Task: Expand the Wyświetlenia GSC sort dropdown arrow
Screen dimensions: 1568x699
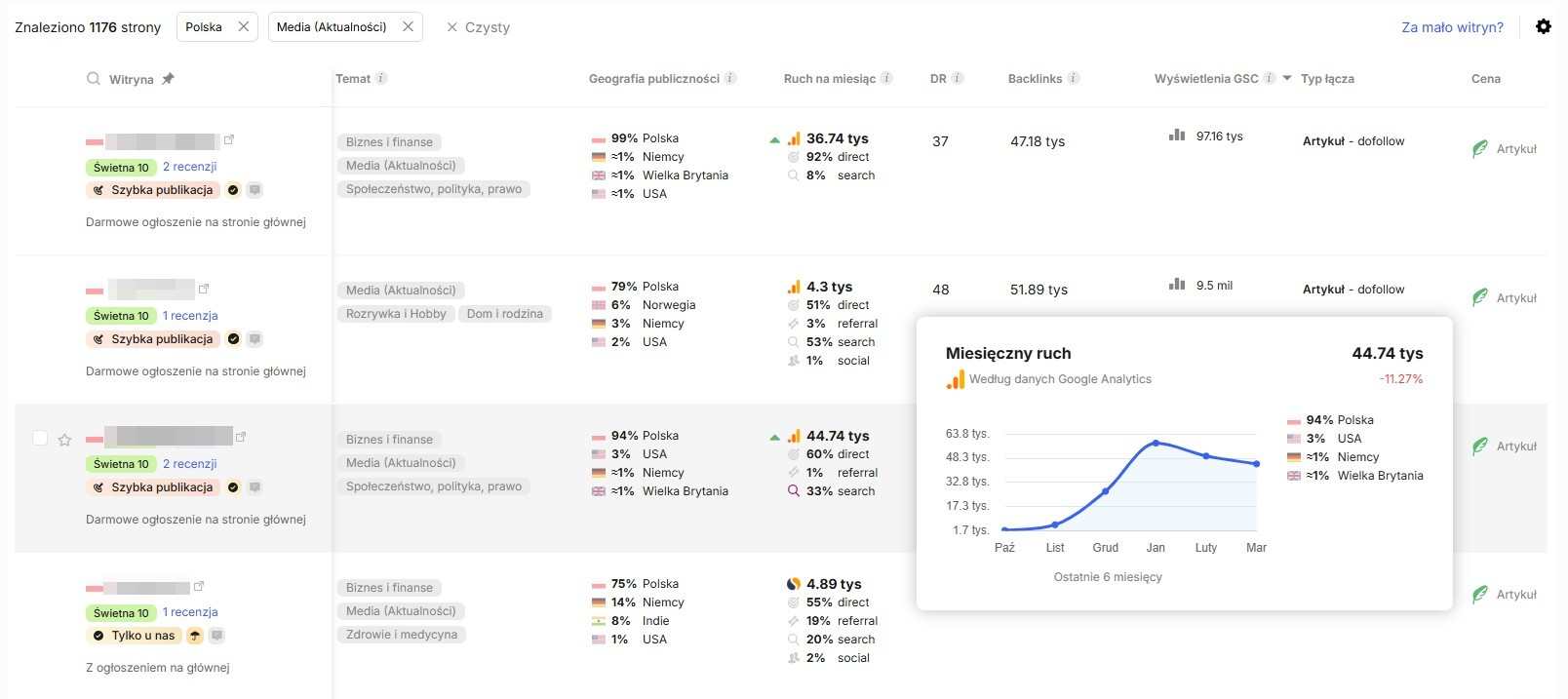Action: click(1287, 78)
